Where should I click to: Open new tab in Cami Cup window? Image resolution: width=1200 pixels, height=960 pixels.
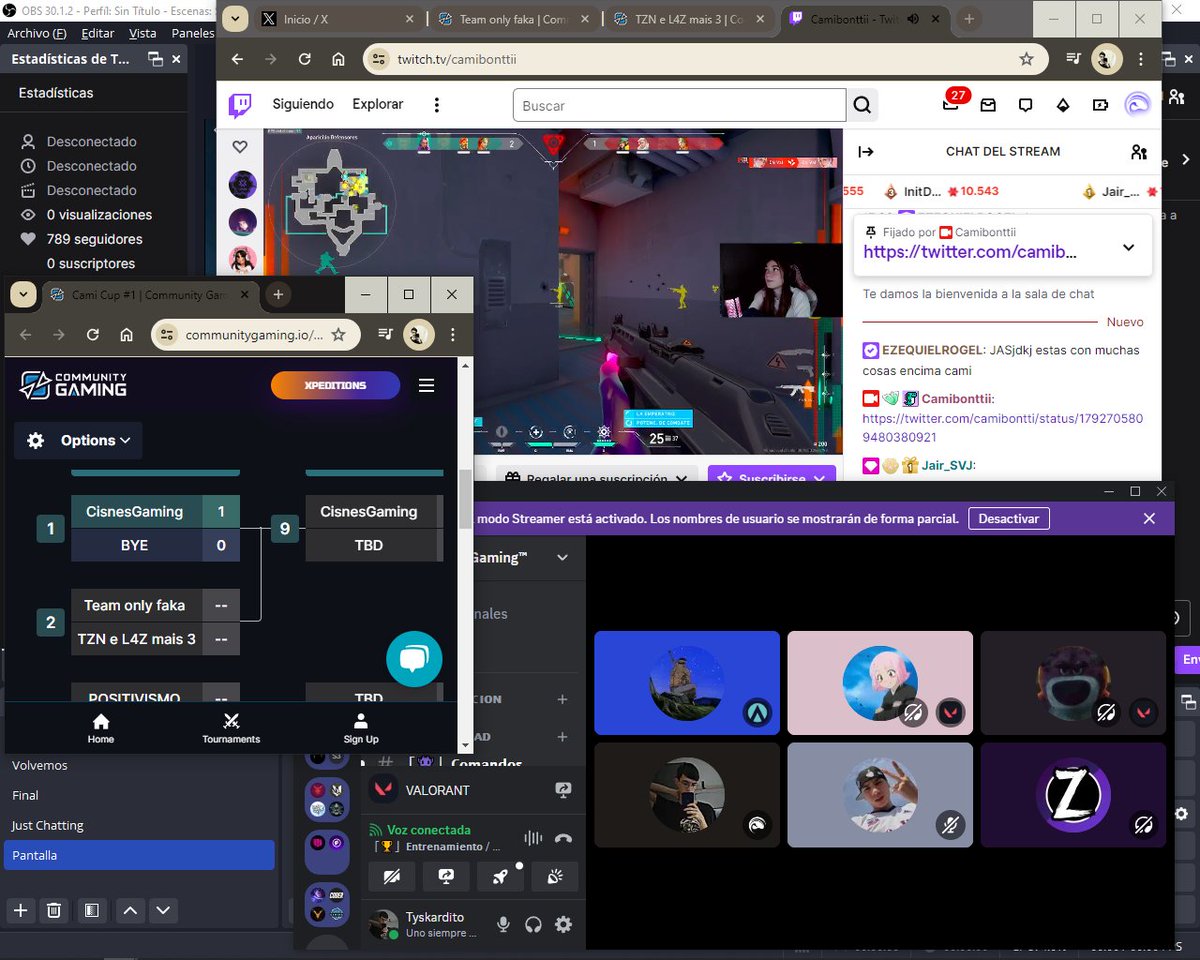point(278,294)
